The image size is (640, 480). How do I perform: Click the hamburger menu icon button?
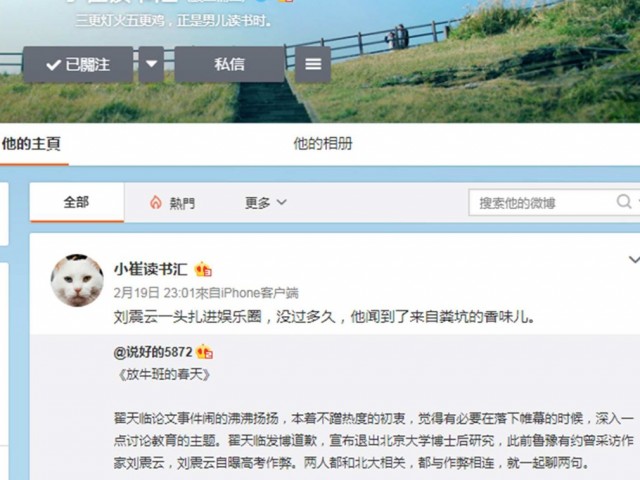pos(313,64)
